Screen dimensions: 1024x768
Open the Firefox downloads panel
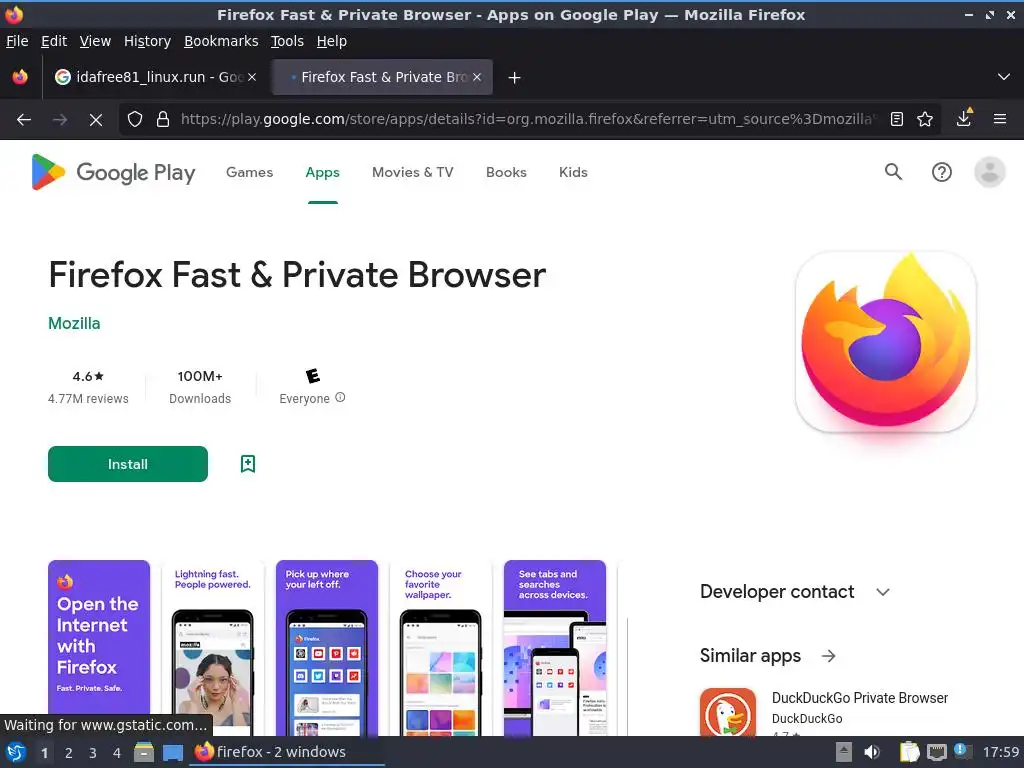(964, 118)
